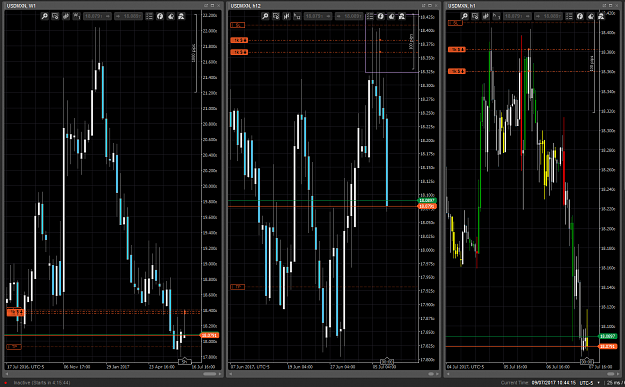Click the h12 chart title text
The image size is (625, 387).
pos(246,6)
